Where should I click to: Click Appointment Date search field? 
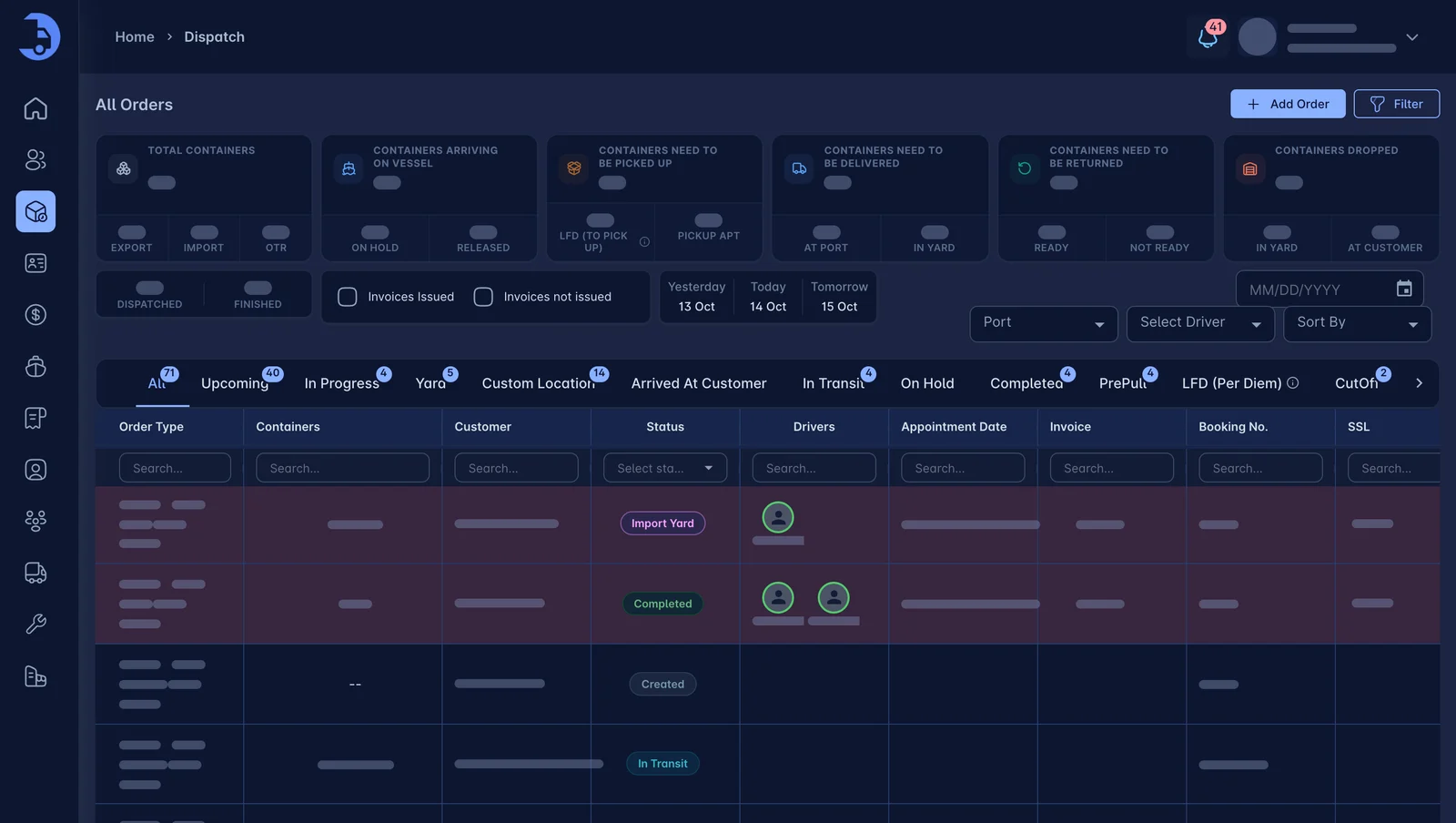963,468
